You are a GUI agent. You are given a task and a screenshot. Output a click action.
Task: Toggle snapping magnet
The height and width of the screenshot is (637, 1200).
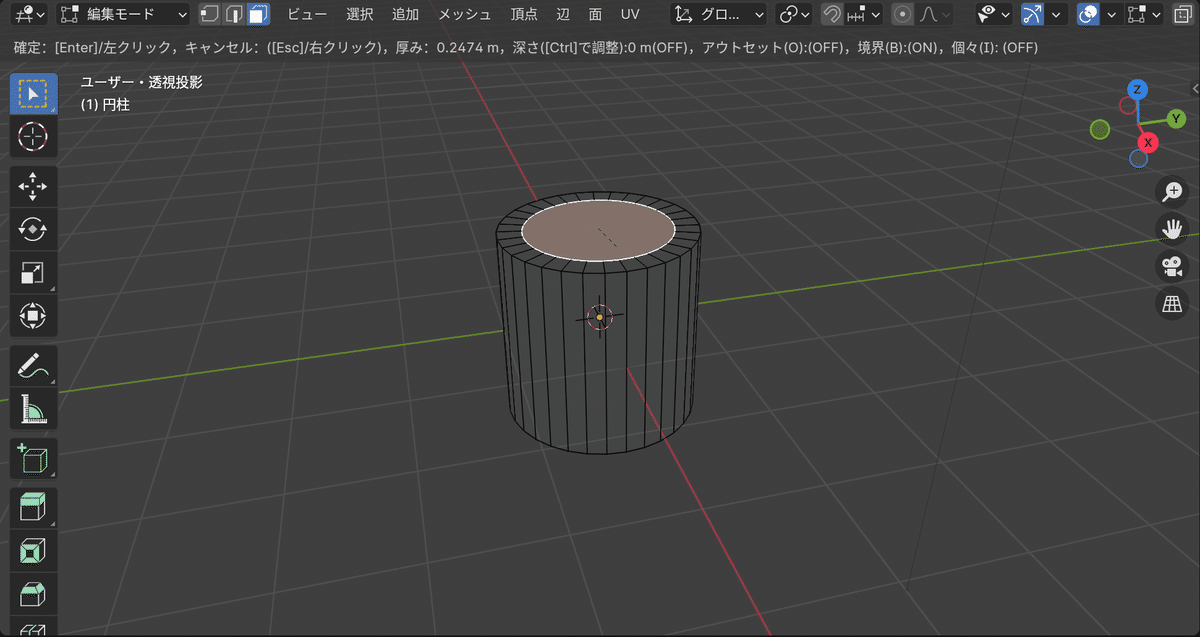[831, 14]
